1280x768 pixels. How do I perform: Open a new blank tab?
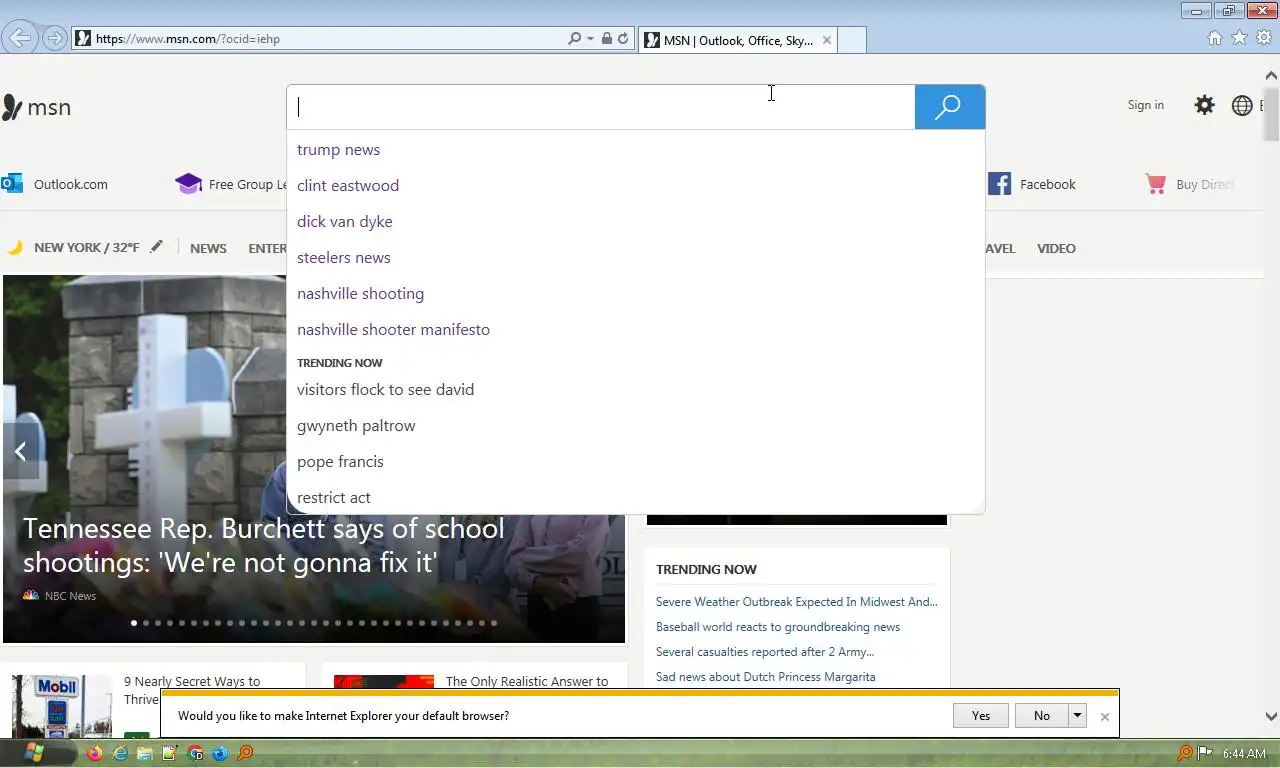coord(851,40)
